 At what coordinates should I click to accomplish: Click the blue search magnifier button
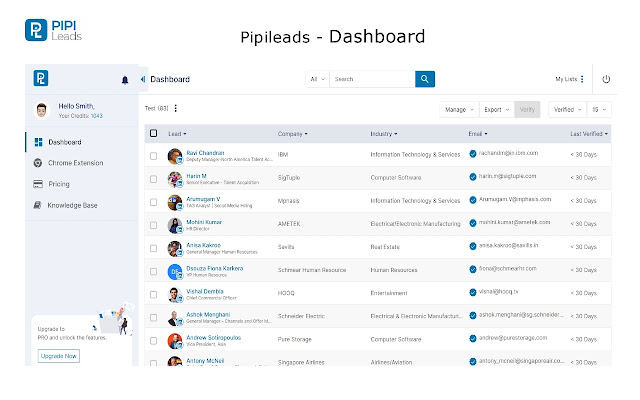(425, 79)
